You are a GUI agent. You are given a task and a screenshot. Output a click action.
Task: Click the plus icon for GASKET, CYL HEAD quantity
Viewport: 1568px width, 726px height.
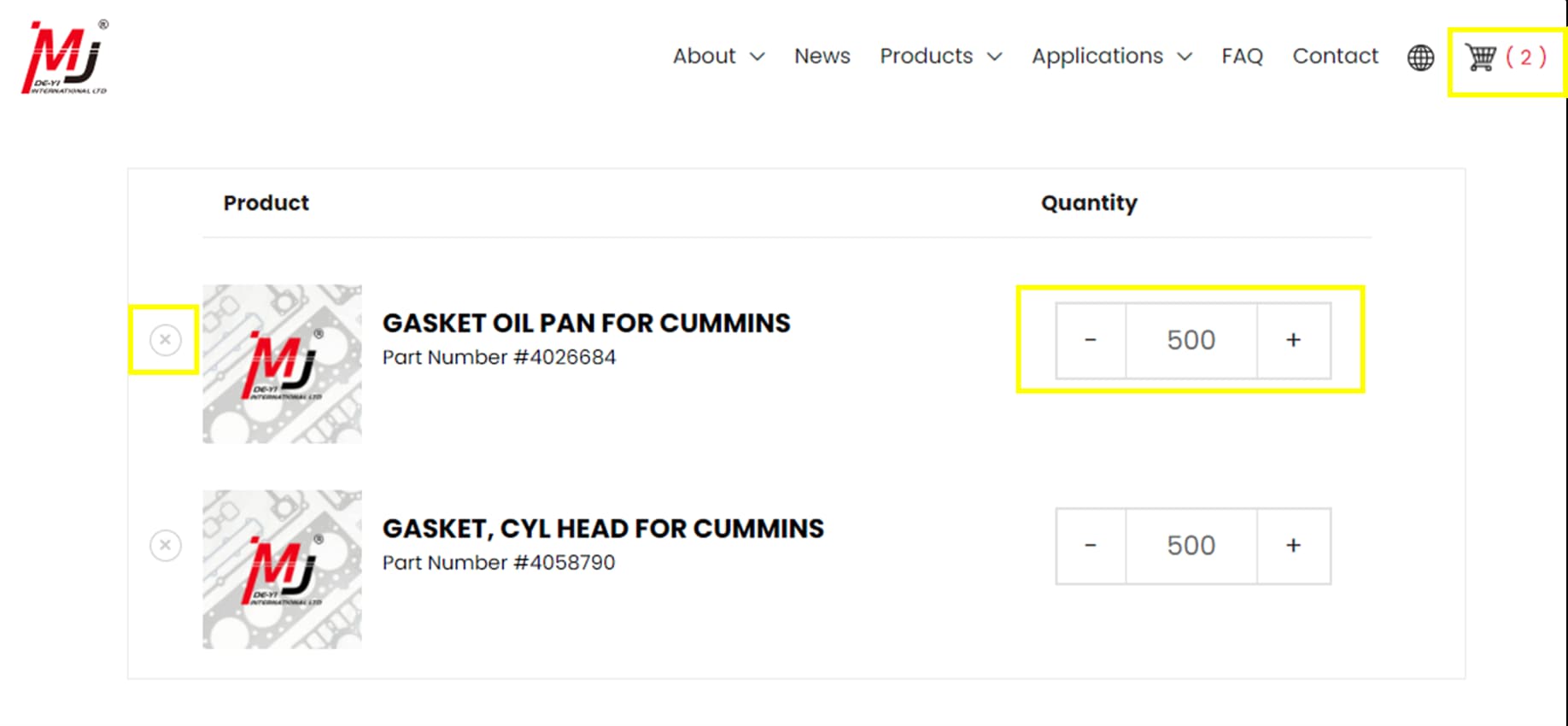(x=1292, y=544)
